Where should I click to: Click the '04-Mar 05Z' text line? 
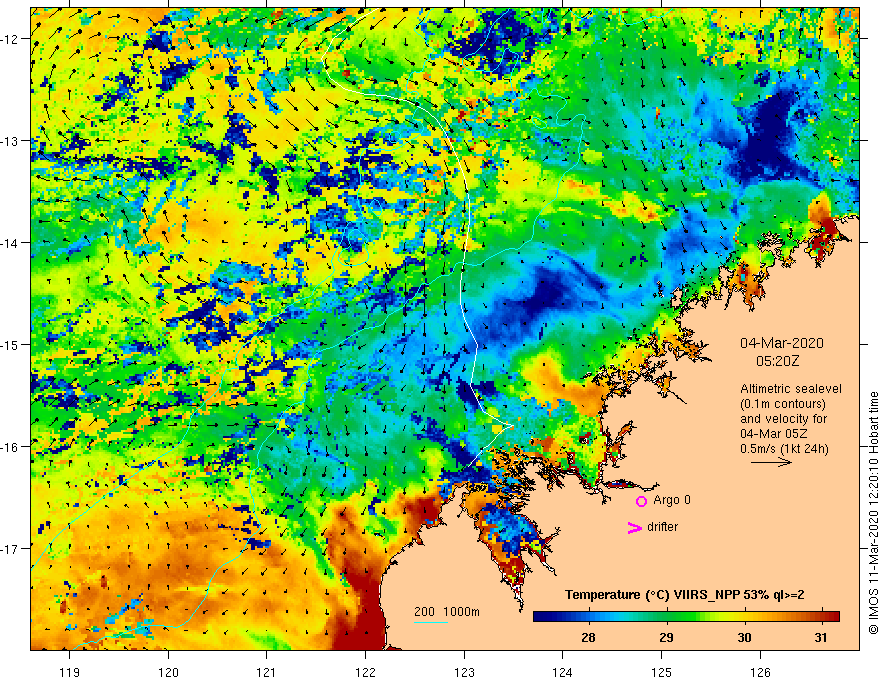(x=773, y=434)
